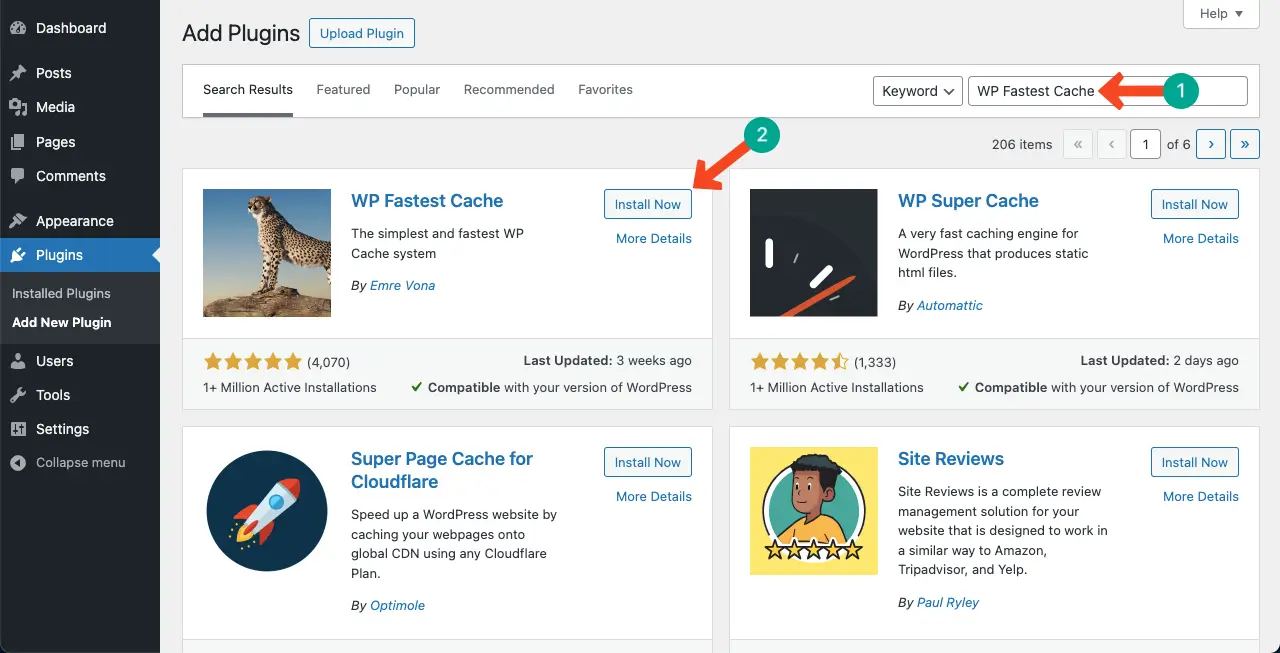Click "Last Updated: 3 weeks ago" text
The height and width of the screenshot is (653, 1280).
[x=607, y=361]
